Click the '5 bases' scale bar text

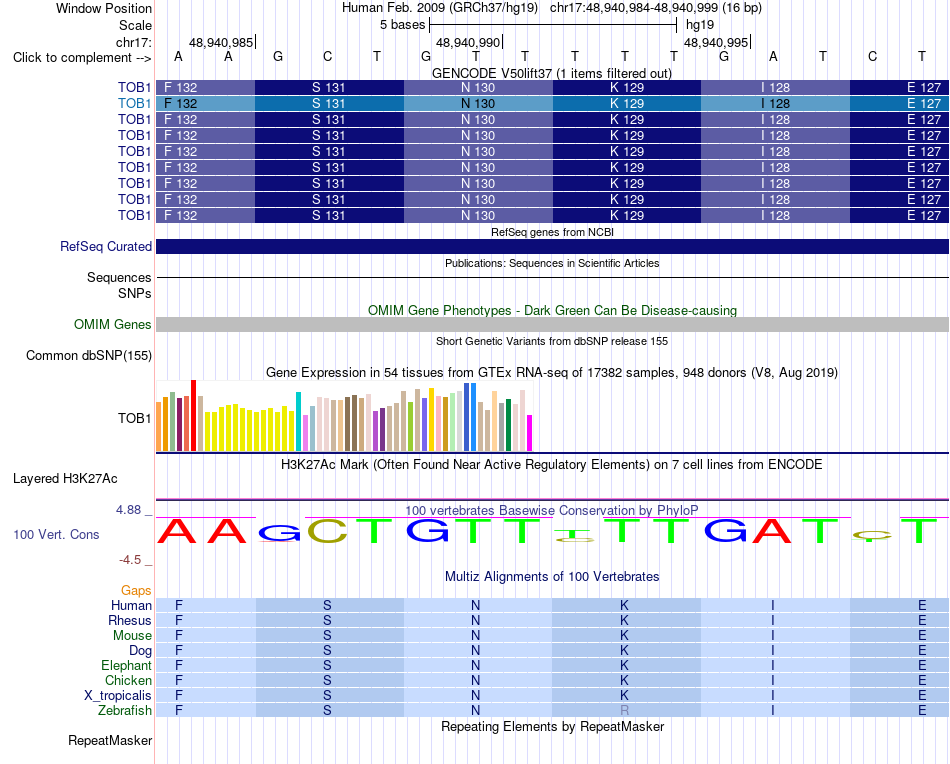(402, 25)
